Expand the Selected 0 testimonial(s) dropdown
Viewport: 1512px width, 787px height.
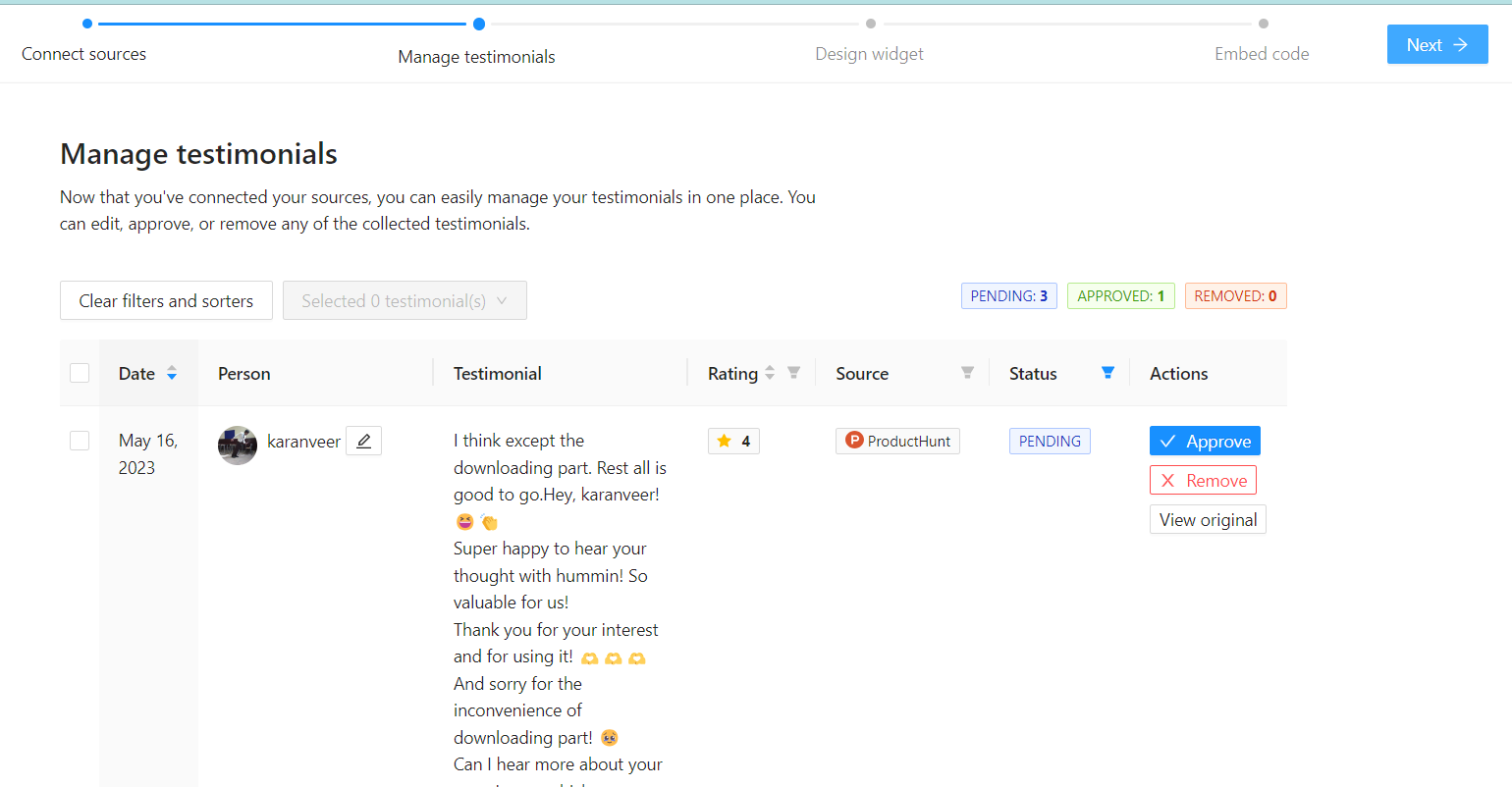click(x=405, y=300)
